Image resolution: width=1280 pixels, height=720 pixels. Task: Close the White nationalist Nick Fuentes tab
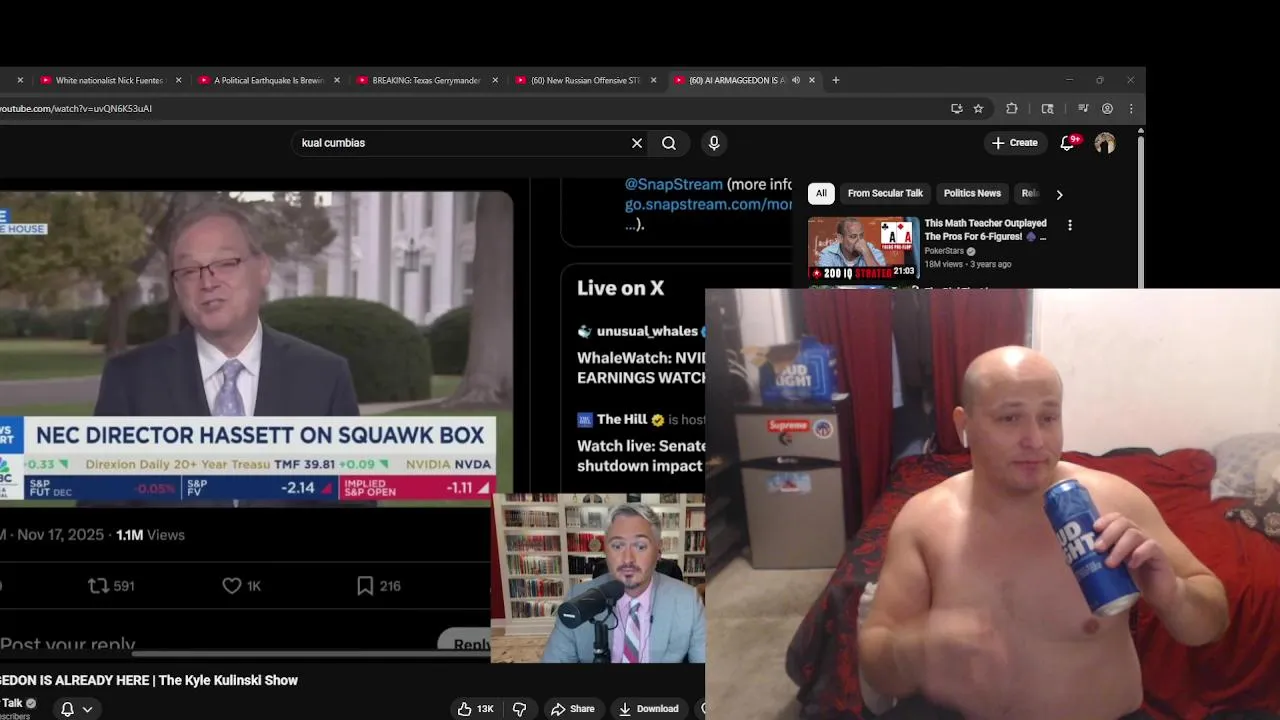(x=179, y=80)
